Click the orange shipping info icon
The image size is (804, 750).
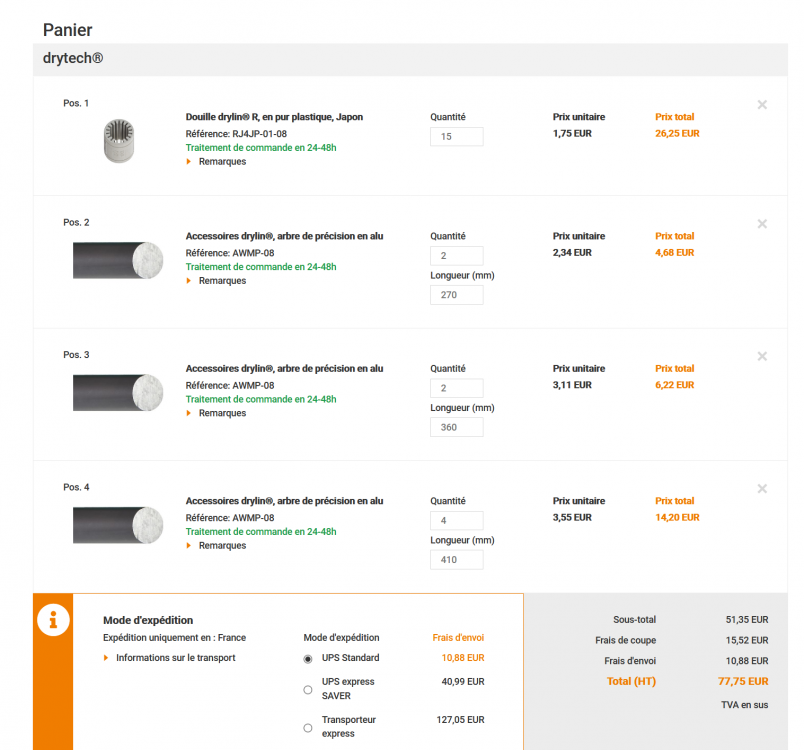[53, 620]
